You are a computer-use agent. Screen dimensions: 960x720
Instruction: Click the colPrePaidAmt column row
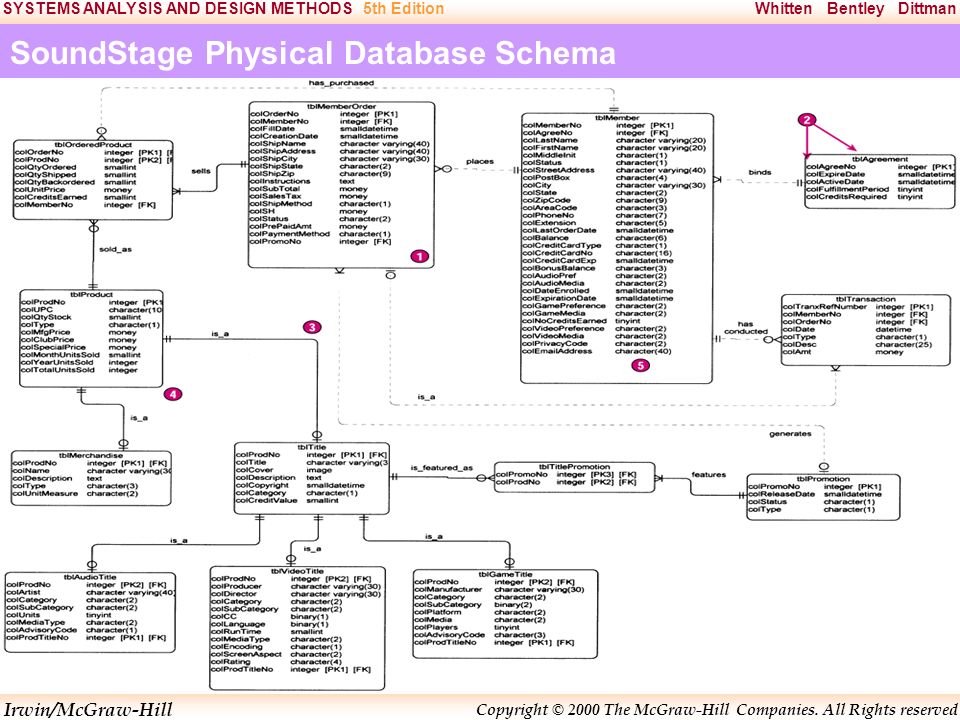[x=309, y=226]
